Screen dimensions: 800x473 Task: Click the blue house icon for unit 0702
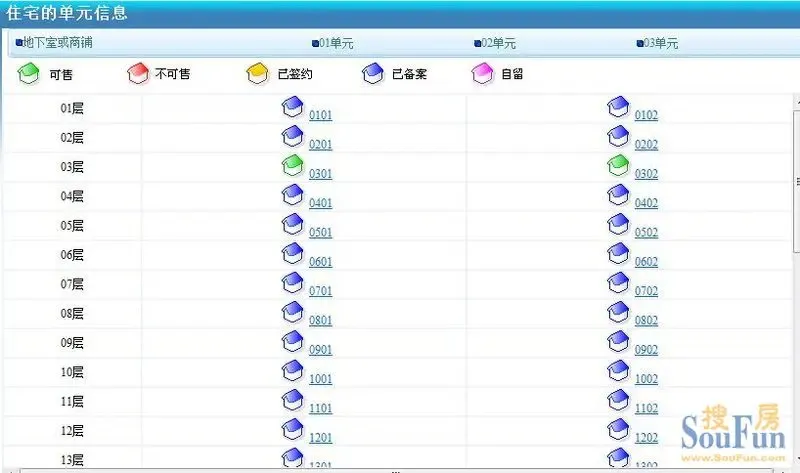point(618,283)
